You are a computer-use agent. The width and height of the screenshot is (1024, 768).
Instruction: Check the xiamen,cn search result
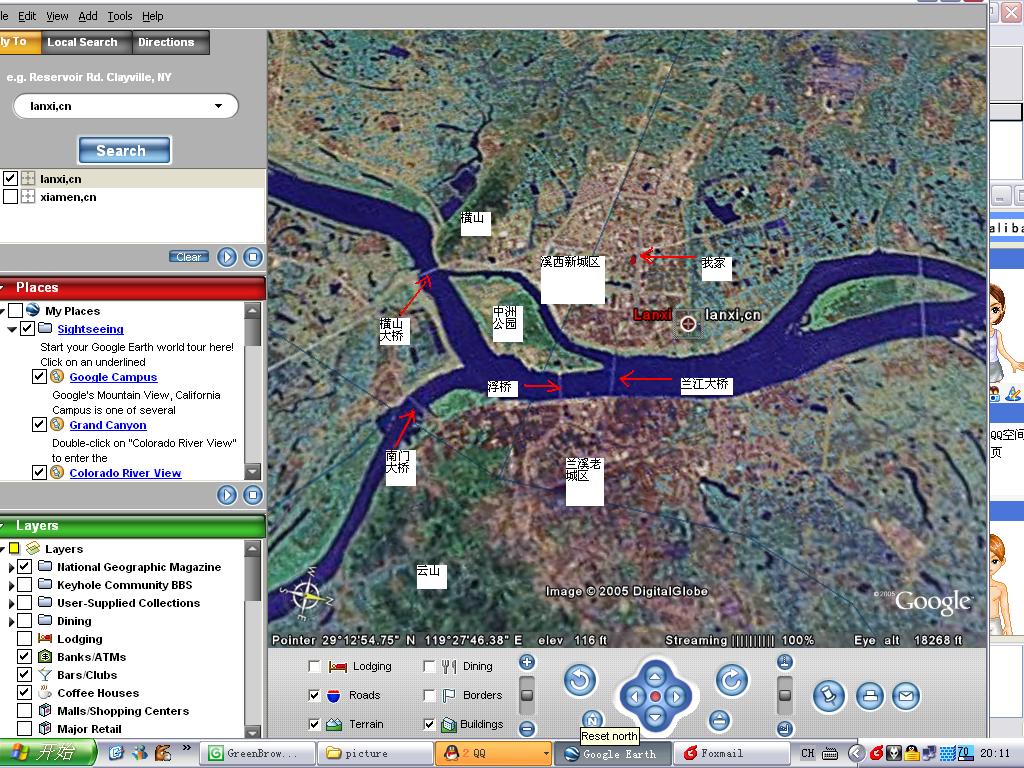tap(10, 197)
